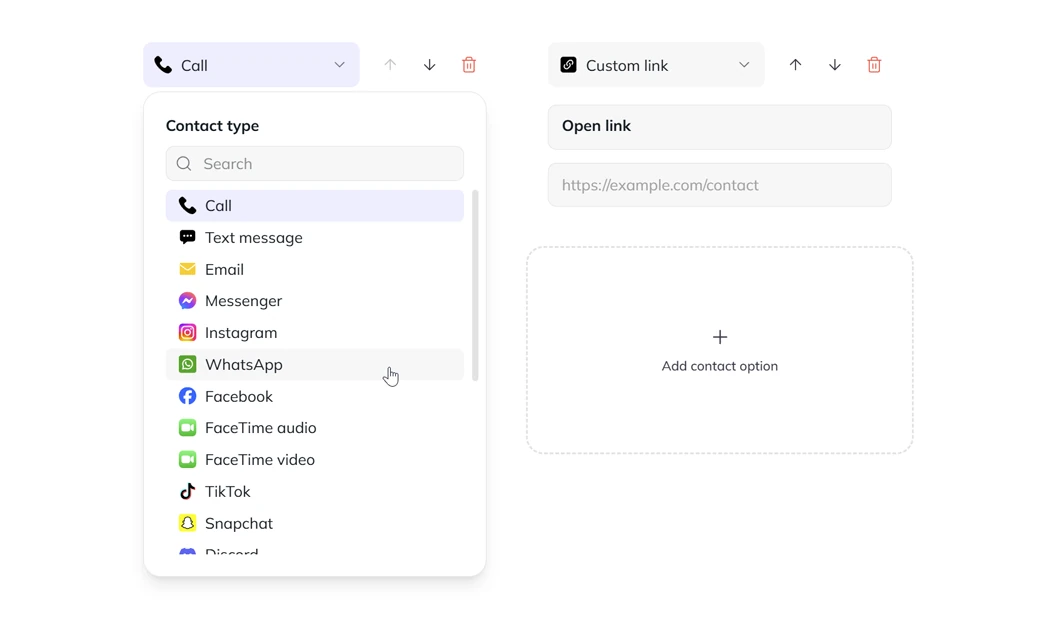
Task: Click the Open link label field
Action: (720, 127)
